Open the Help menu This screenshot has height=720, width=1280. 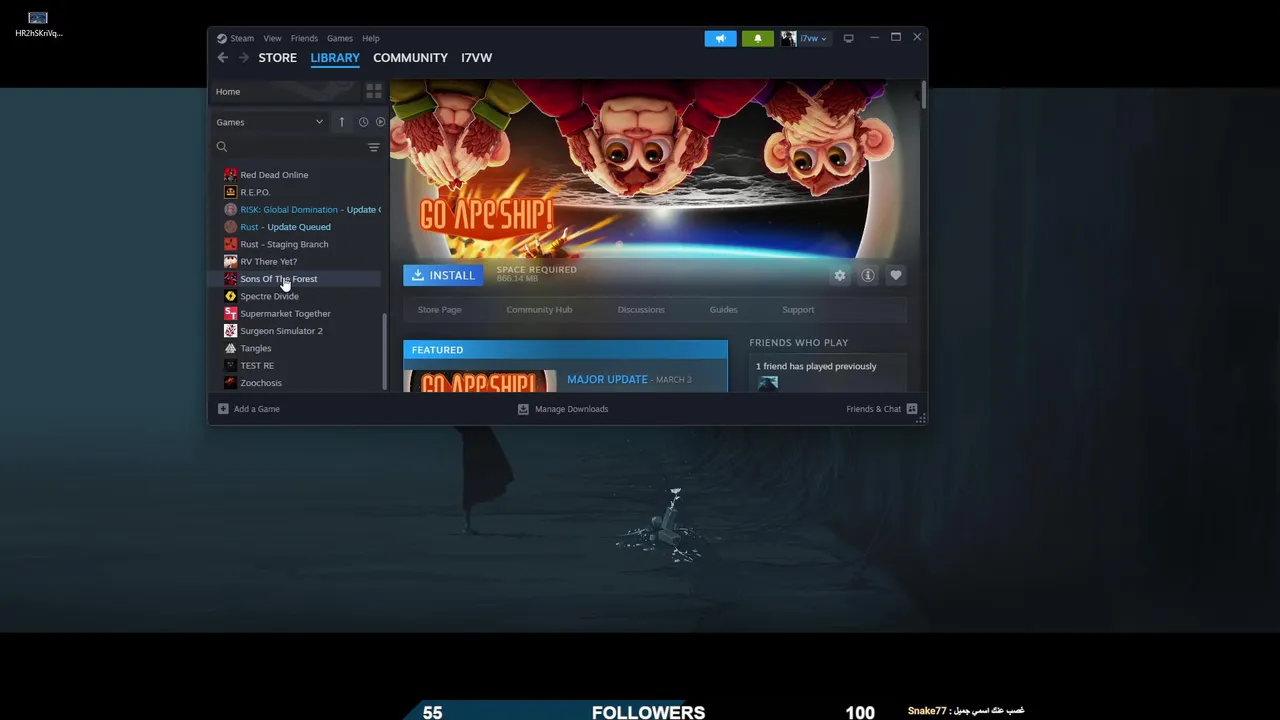(371, 38)
